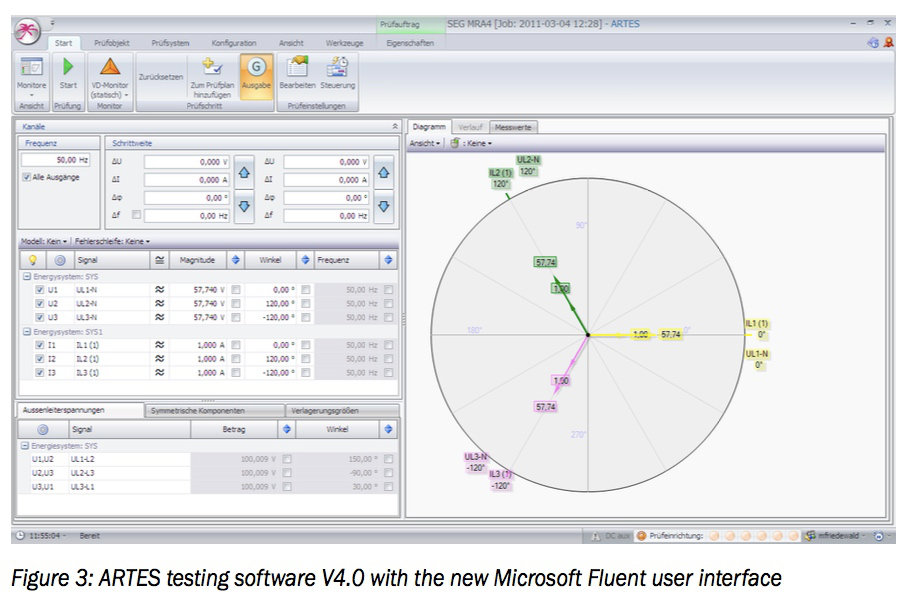Click waveform column header icon

(x=160, y=260)
